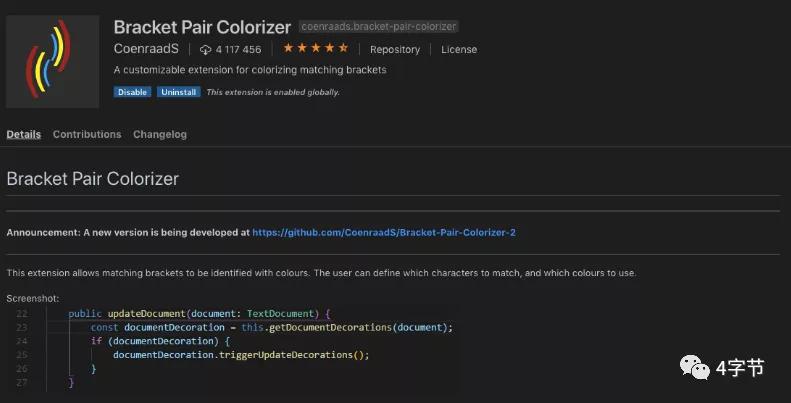Screen dimensions: 791x403
Task: Switch to the Contributions tab
Action: (x=87, y=134)
